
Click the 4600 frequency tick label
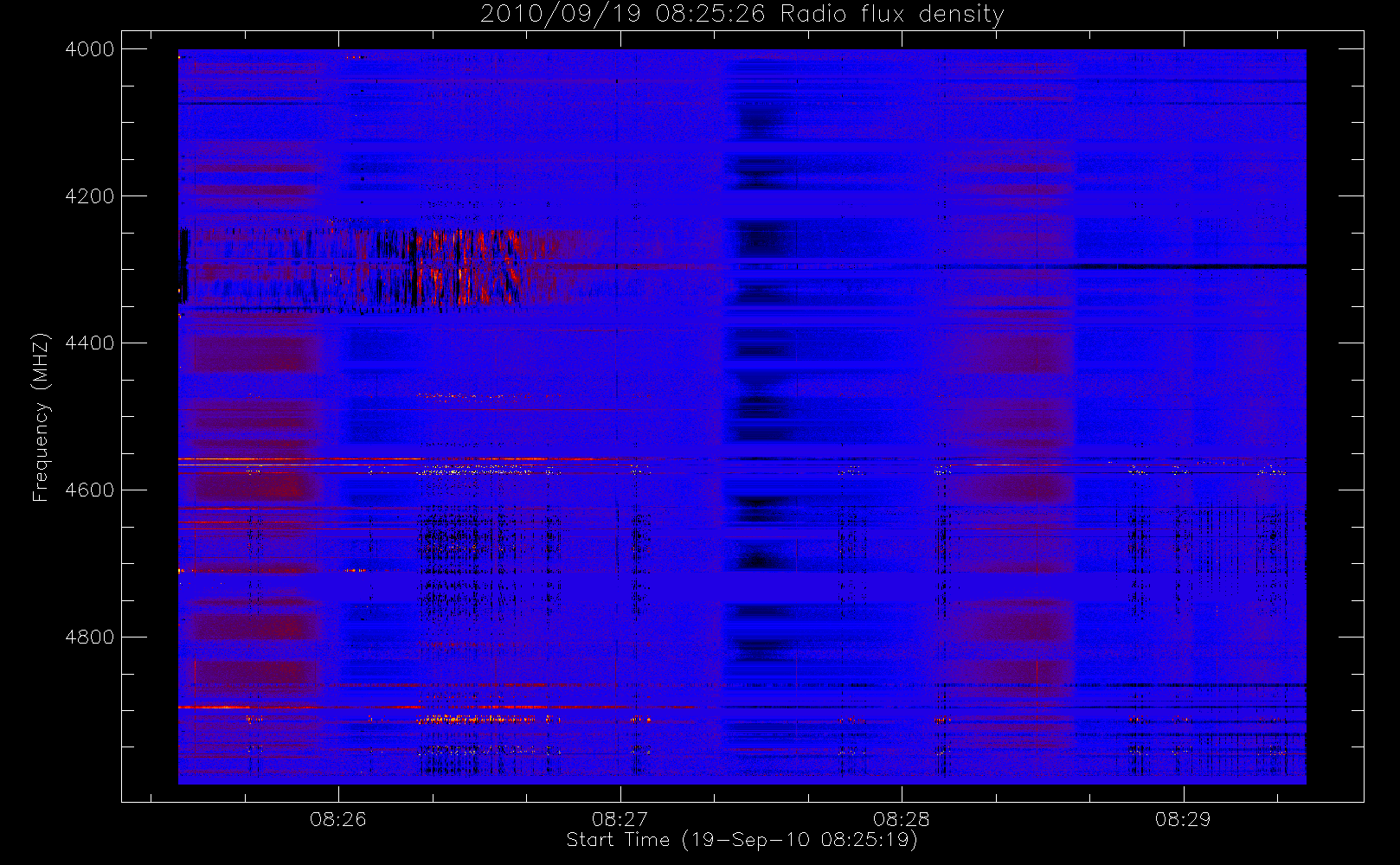(90, 490)
